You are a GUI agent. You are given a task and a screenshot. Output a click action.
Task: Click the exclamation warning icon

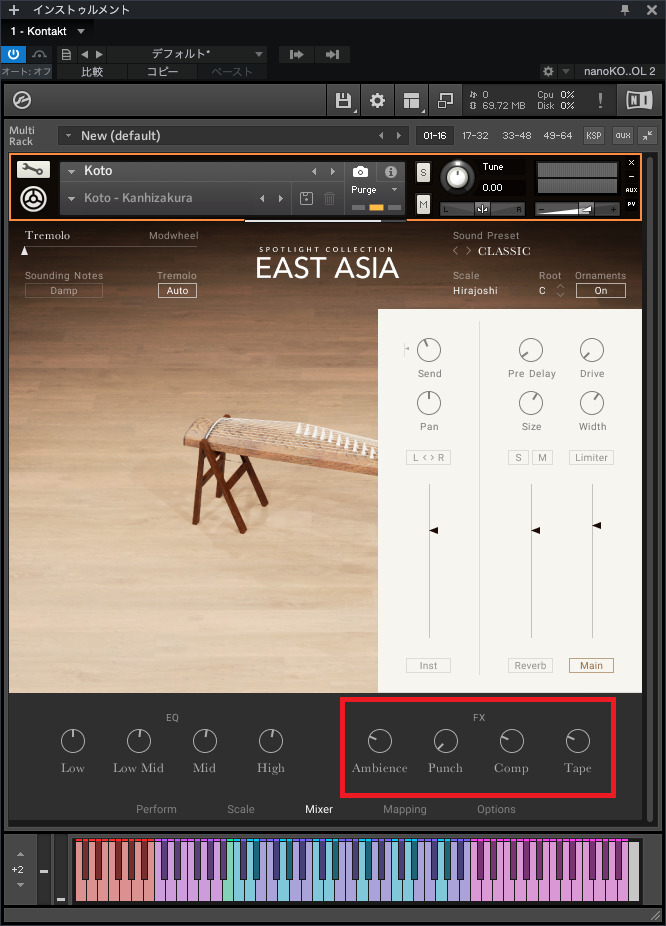click(600, 100)
